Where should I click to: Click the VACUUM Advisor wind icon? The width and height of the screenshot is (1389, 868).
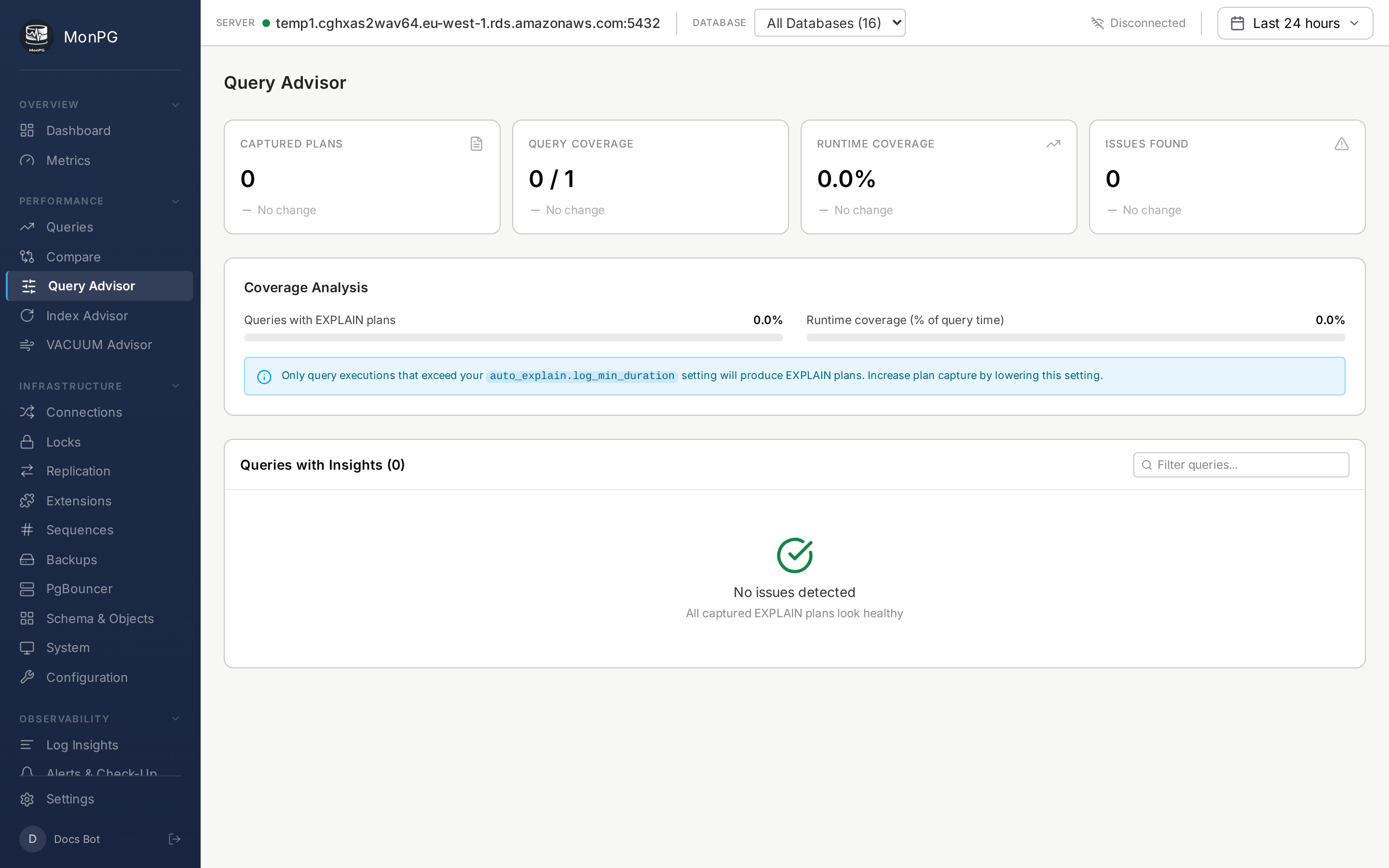tap(27, 344)
